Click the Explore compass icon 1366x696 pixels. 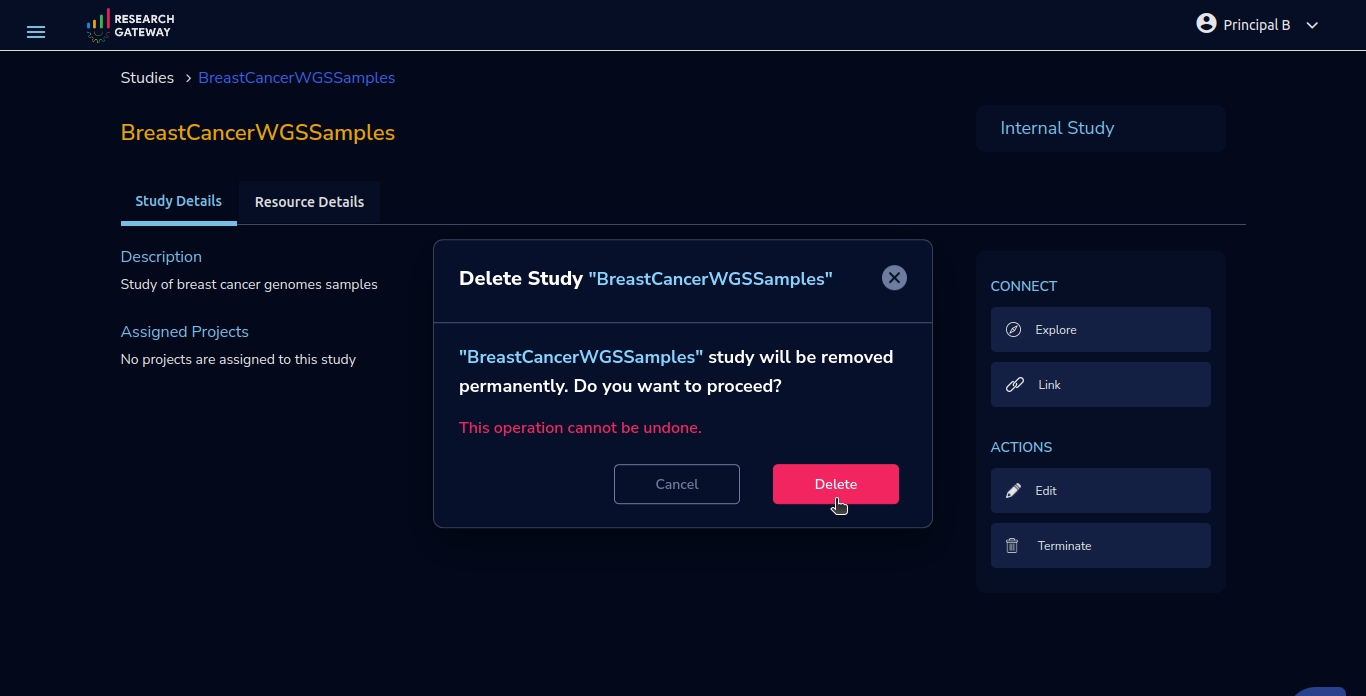(1013, 330)
